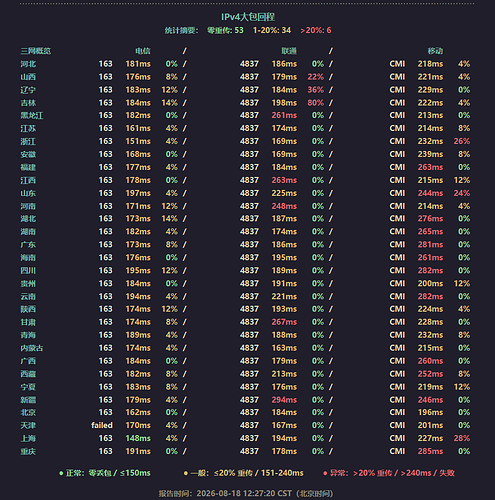This screenshot has height=500, width=495.
Task: Select the red ">20%: 6" summary value
Action: pyautogui.click(x=316, y=30)
